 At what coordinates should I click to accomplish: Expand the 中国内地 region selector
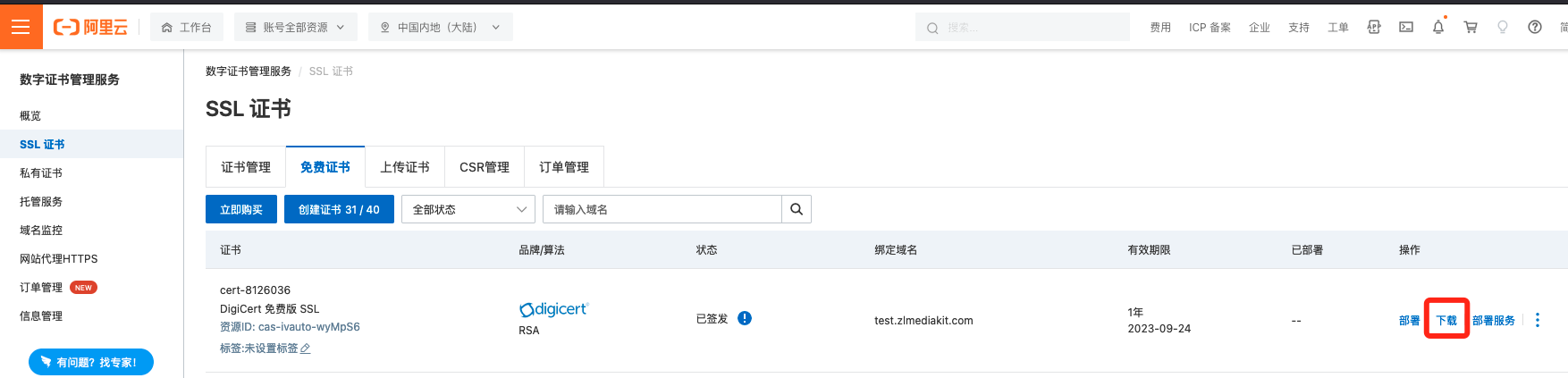pos(440,28)
